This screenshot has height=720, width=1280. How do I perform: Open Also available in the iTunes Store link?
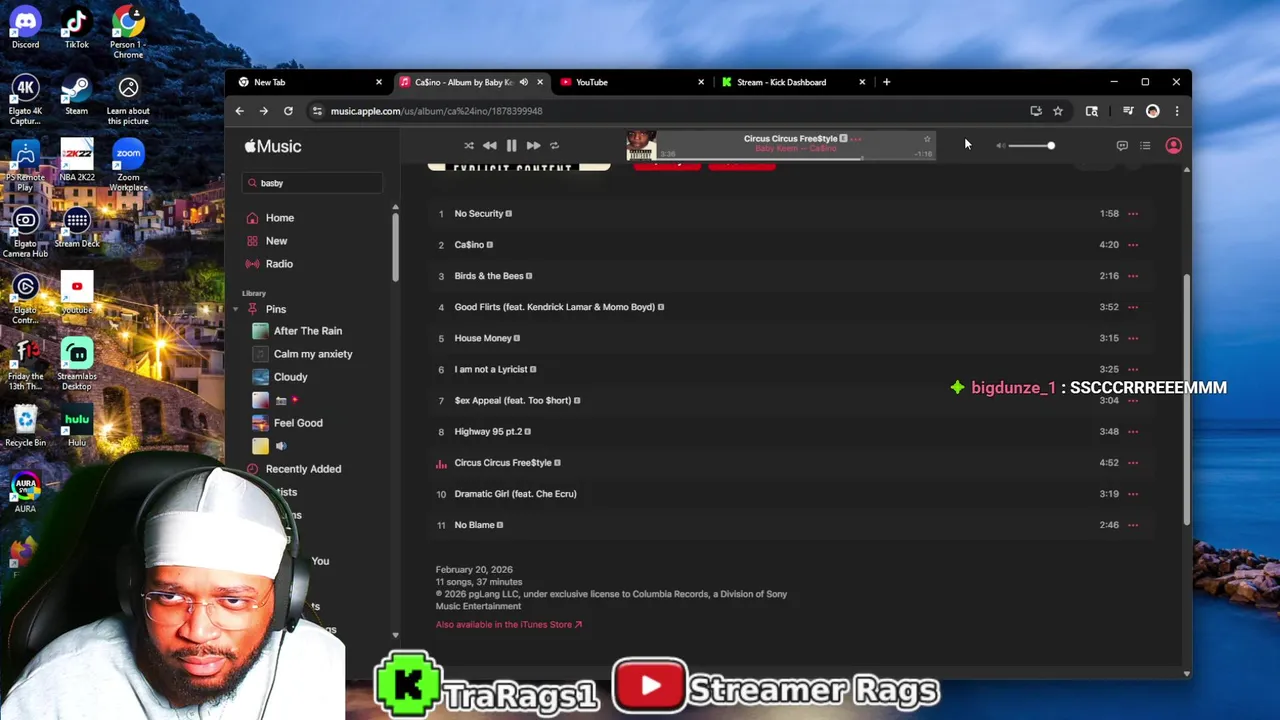pos(508,625)
